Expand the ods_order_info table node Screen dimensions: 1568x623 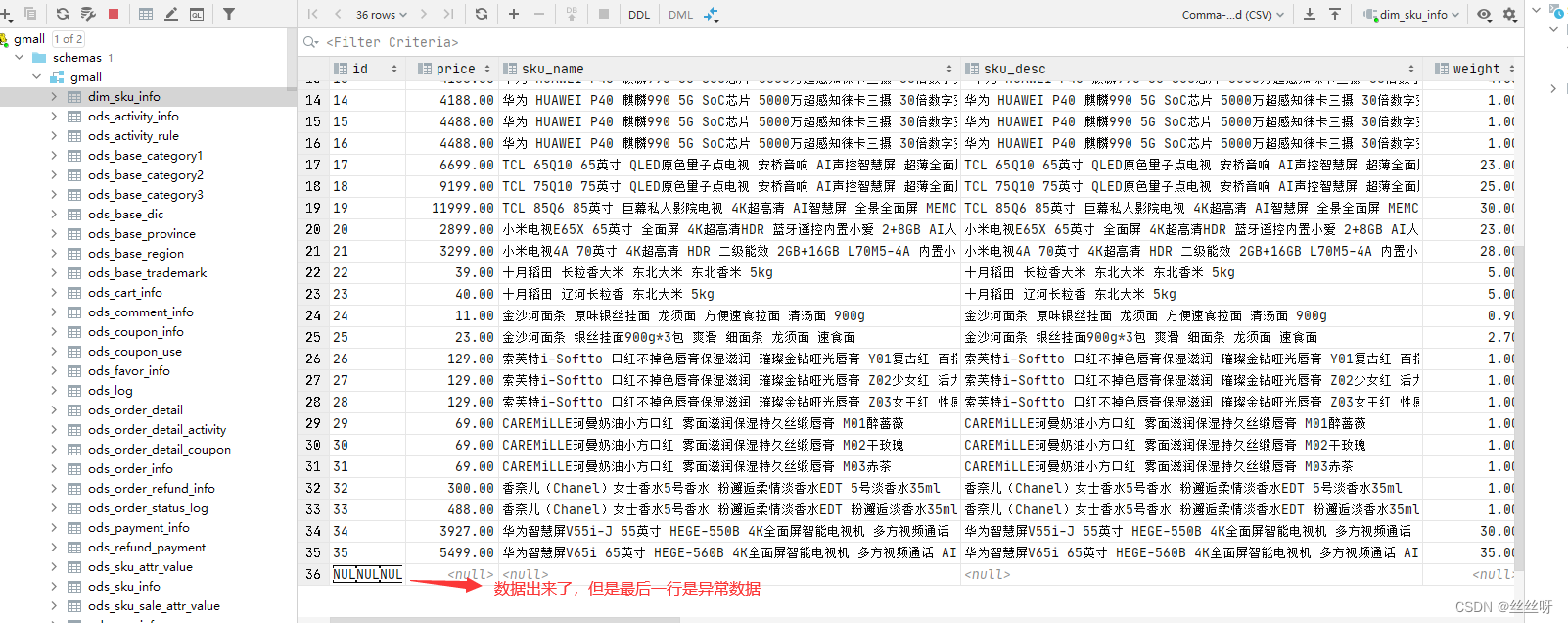(x=54, y=469)
